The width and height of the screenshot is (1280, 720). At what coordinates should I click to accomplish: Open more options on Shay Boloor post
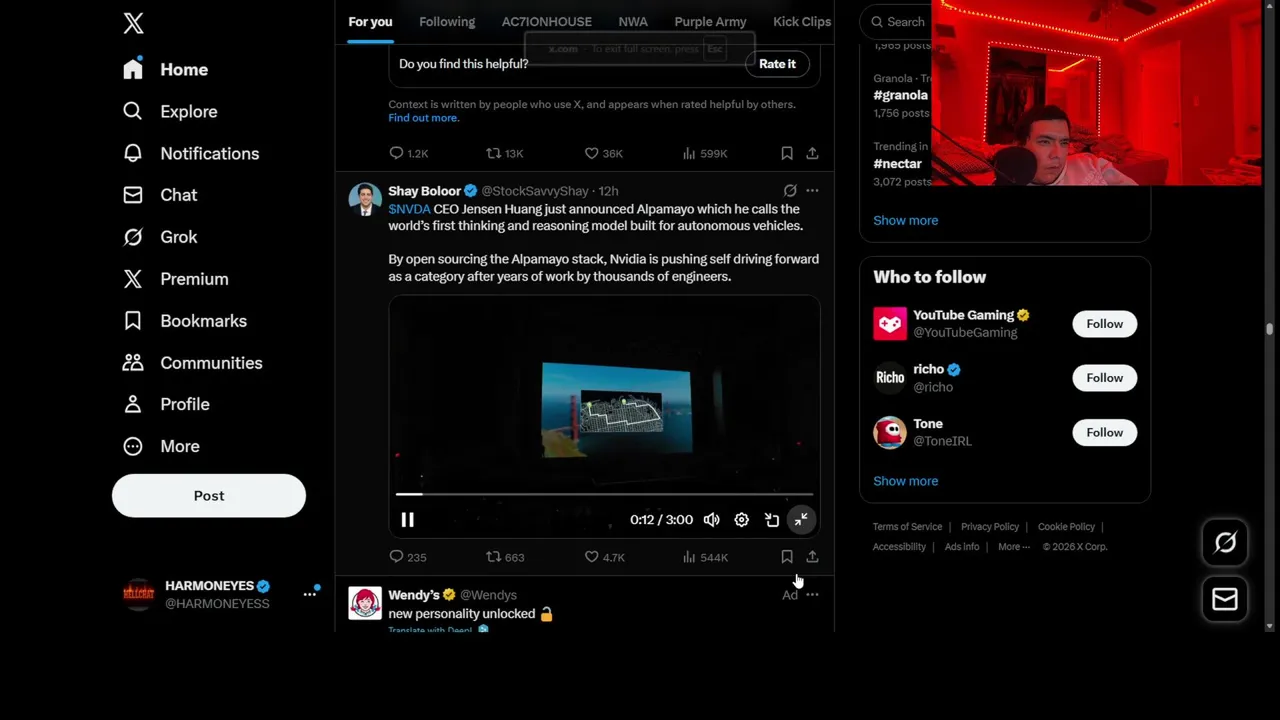coord(812,191)
